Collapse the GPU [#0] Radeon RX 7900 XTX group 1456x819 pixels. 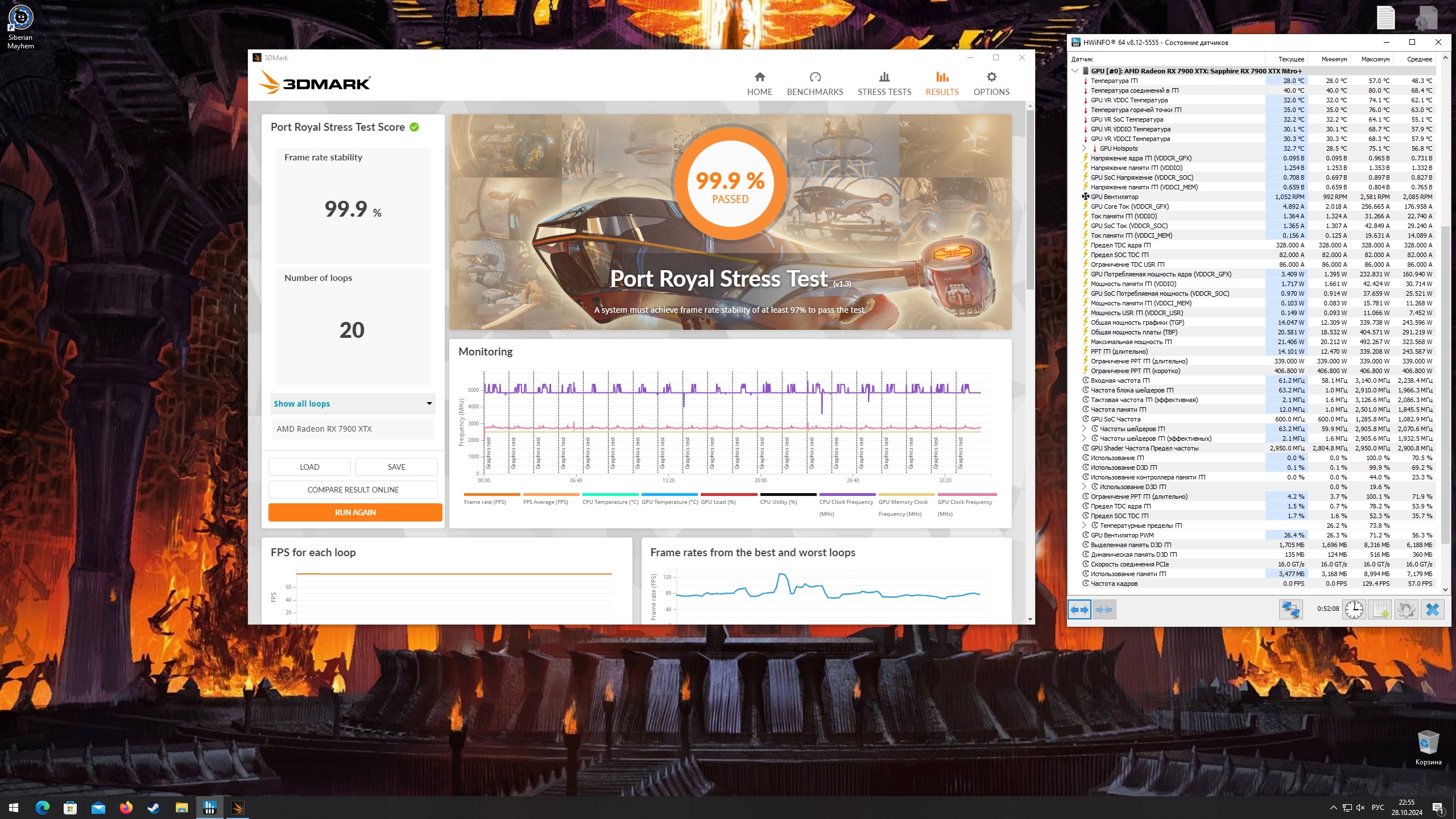coord(1075,71)
